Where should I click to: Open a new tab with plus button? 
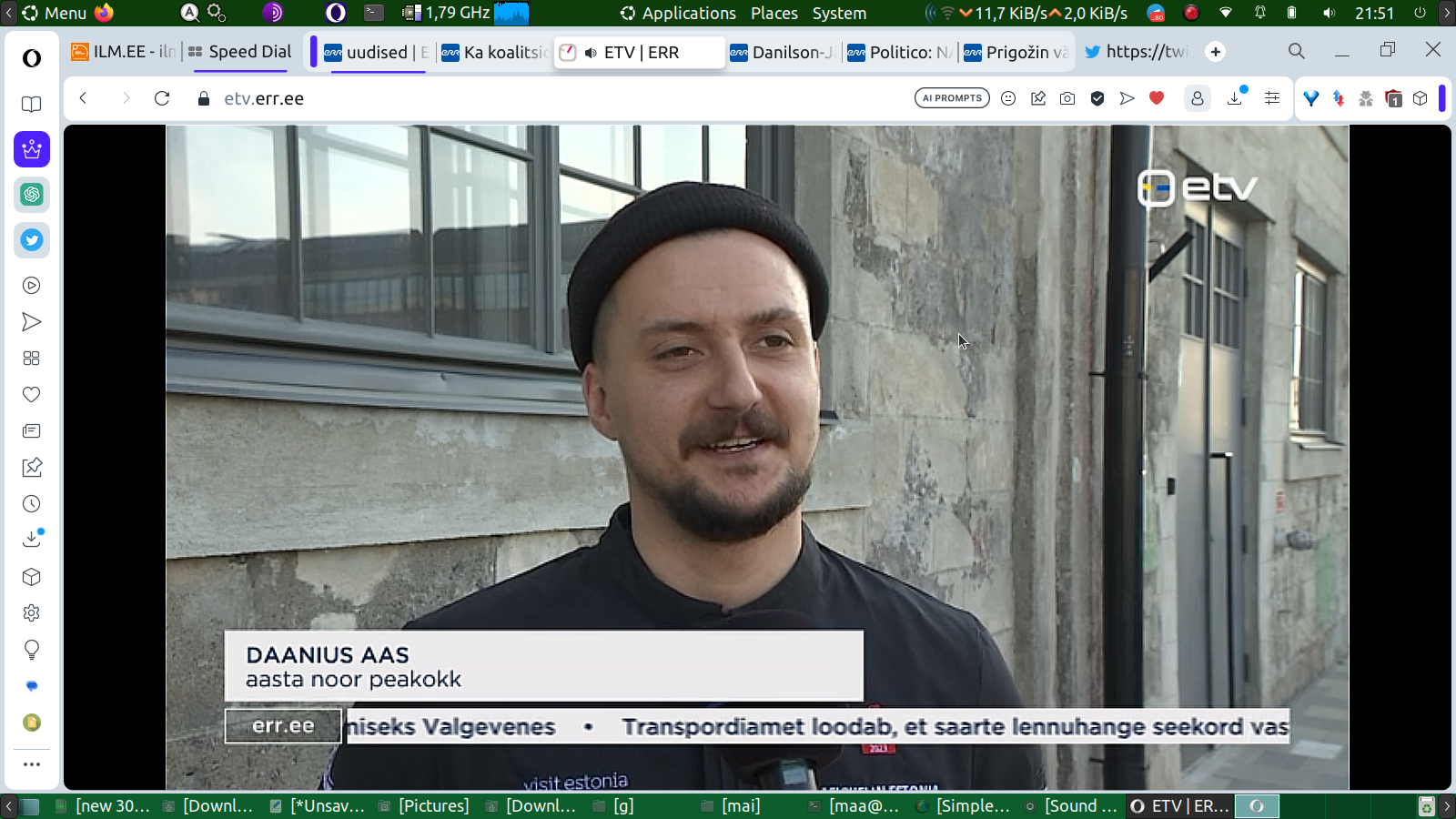(1216, 52)
